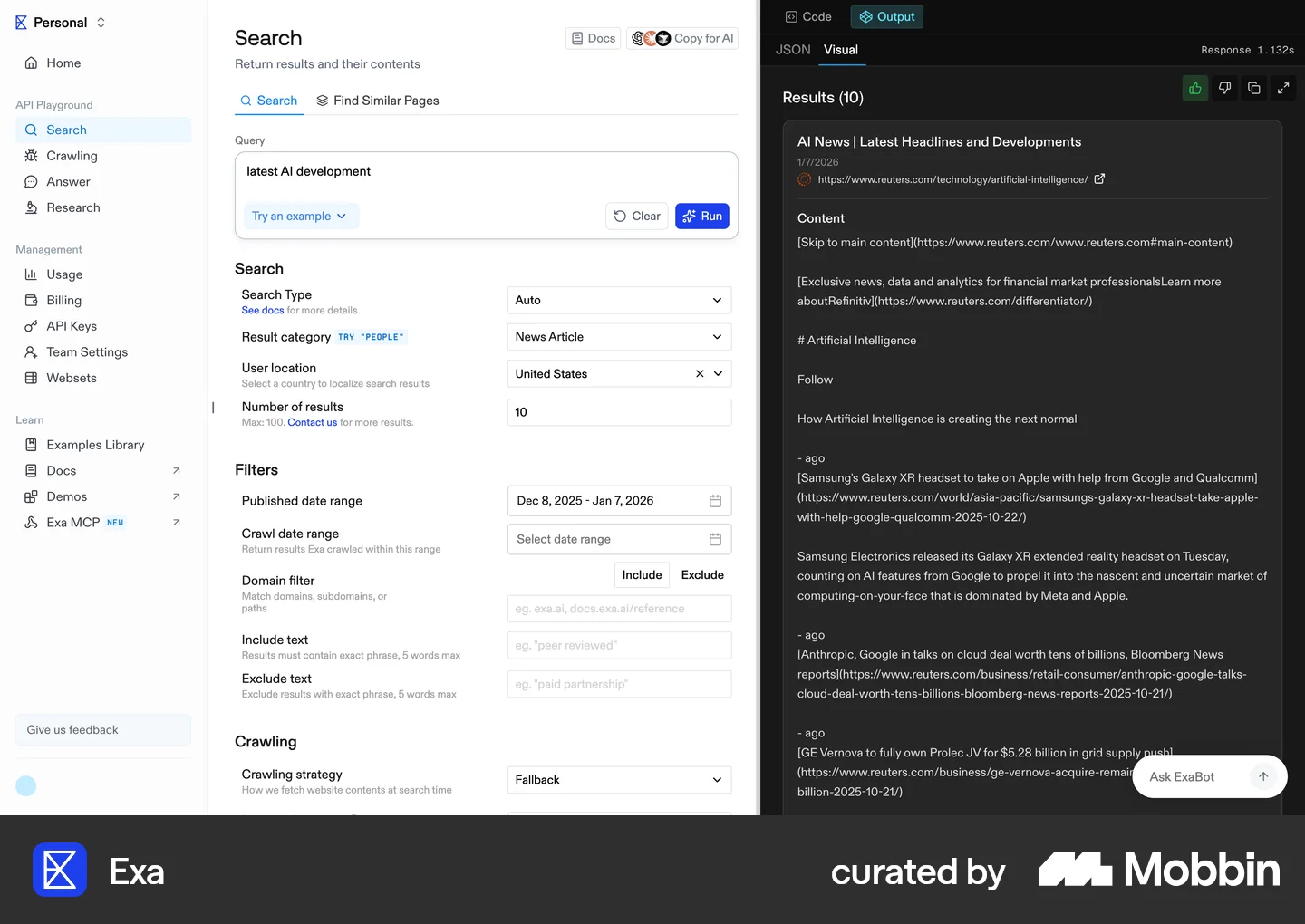Open Websets in the sidebar
This screenshot has width=1305, height=924.
[103, 378]
